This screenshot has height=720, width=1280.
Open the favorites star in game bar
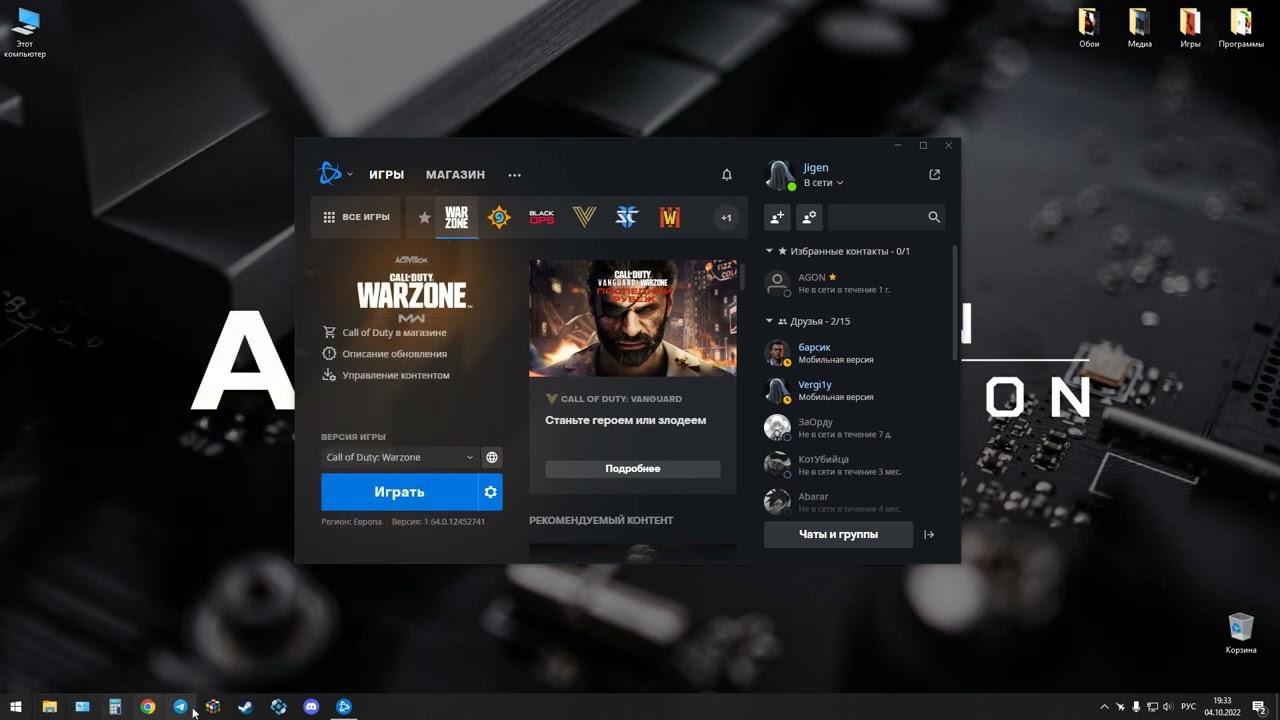tap(424, 217)
